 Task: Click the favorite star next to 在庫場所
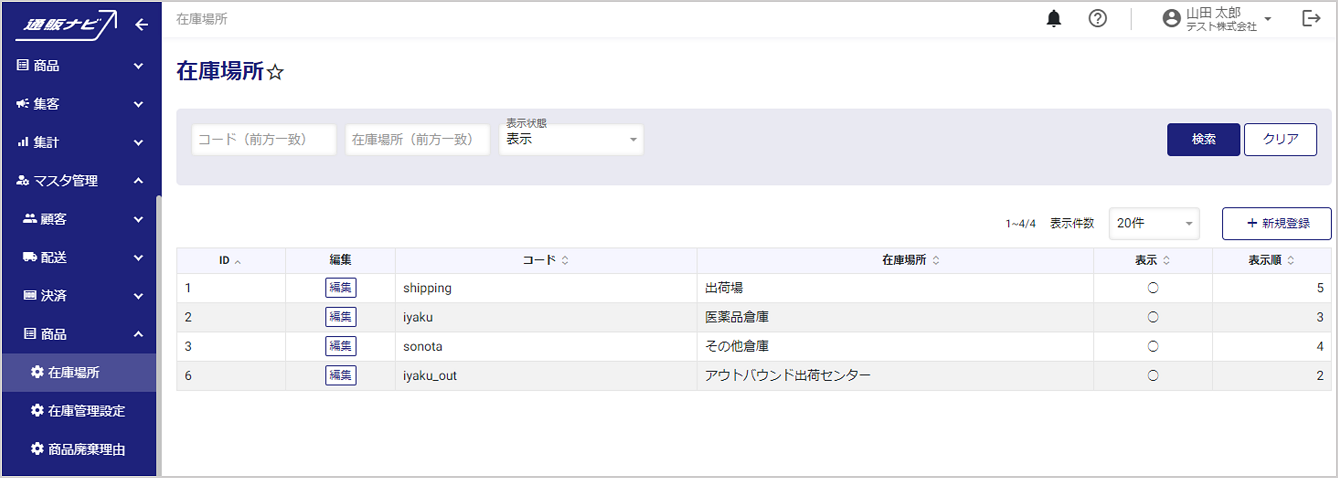click(276, 73)
